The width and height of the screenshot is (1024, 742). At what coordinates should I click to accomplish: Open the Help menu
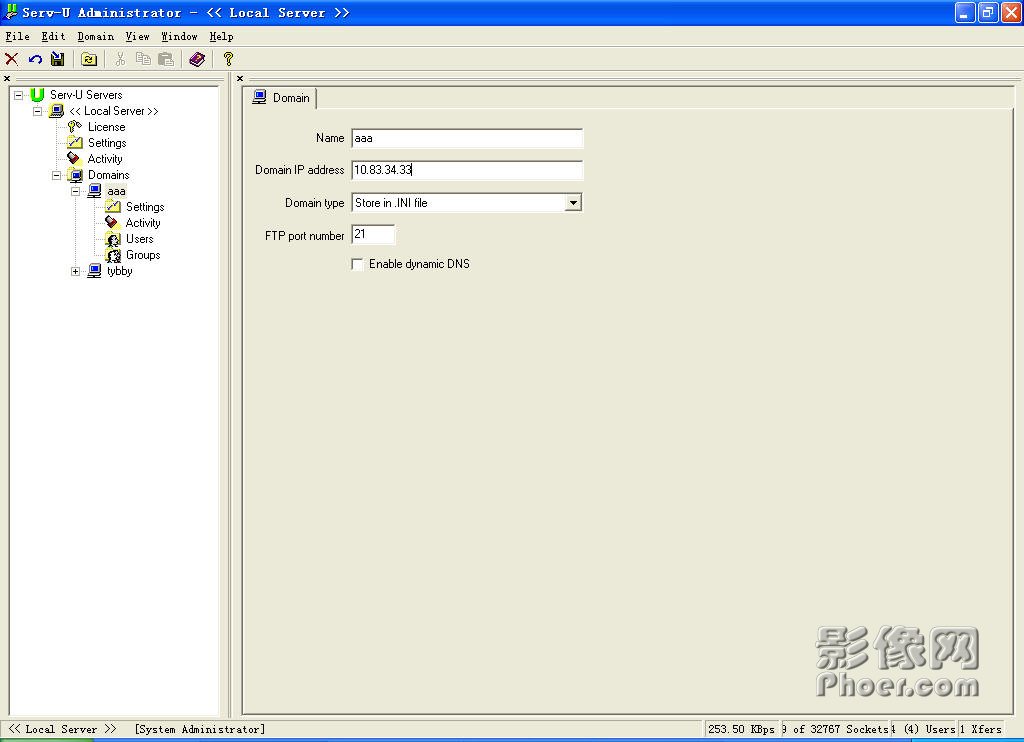point(221,37)
